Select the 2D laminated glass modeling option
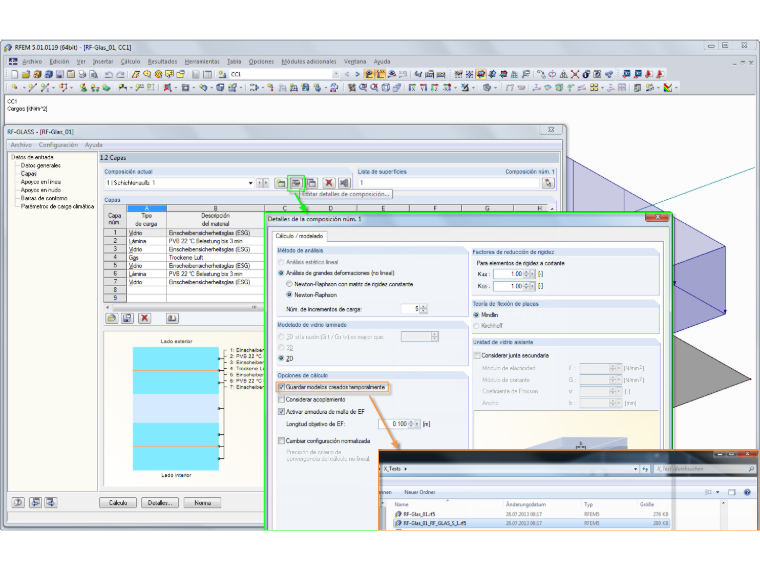760x570 pixels. tap(281, 358)
